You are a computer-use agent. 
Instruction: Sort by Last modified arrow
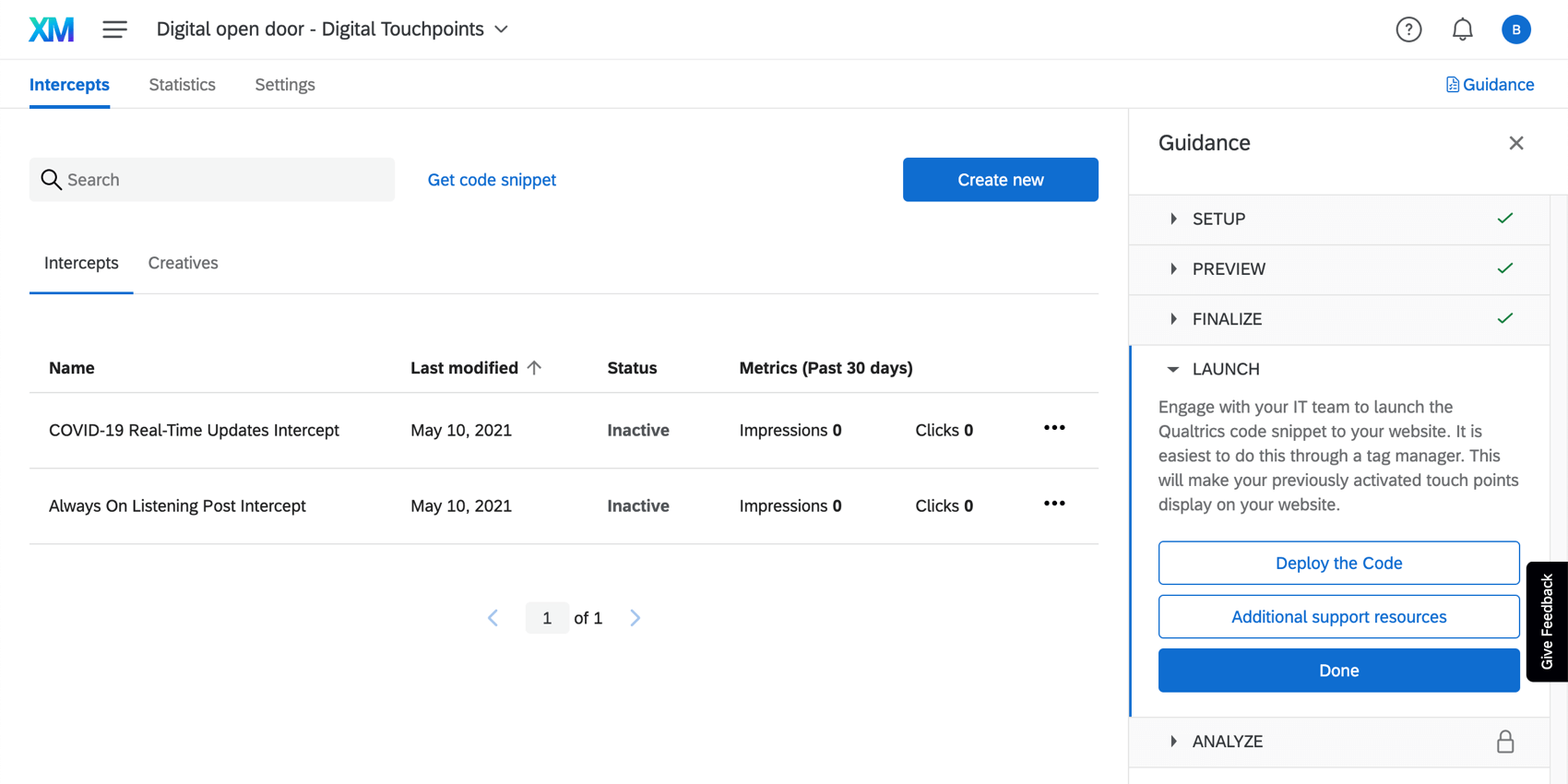534,367
